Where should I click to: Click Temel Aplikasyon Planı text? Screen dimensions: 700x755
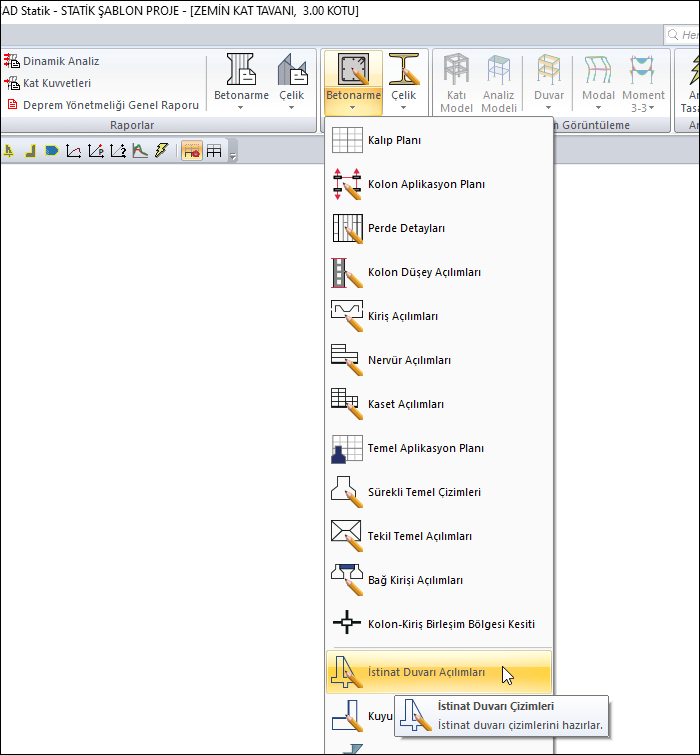[x=426, y=448]
